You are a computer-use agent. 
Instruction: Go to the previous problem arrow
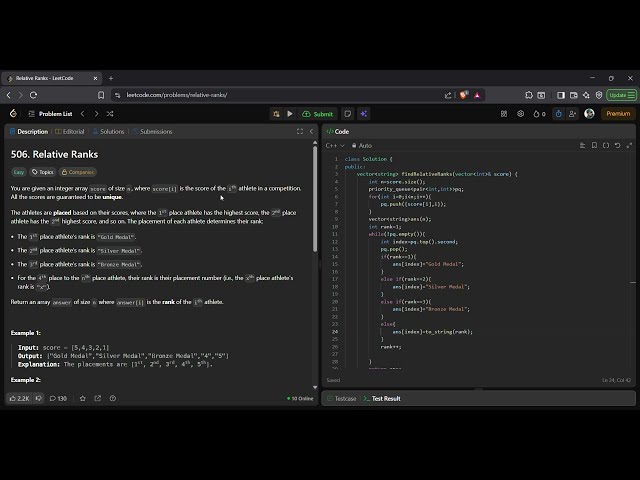83,114
